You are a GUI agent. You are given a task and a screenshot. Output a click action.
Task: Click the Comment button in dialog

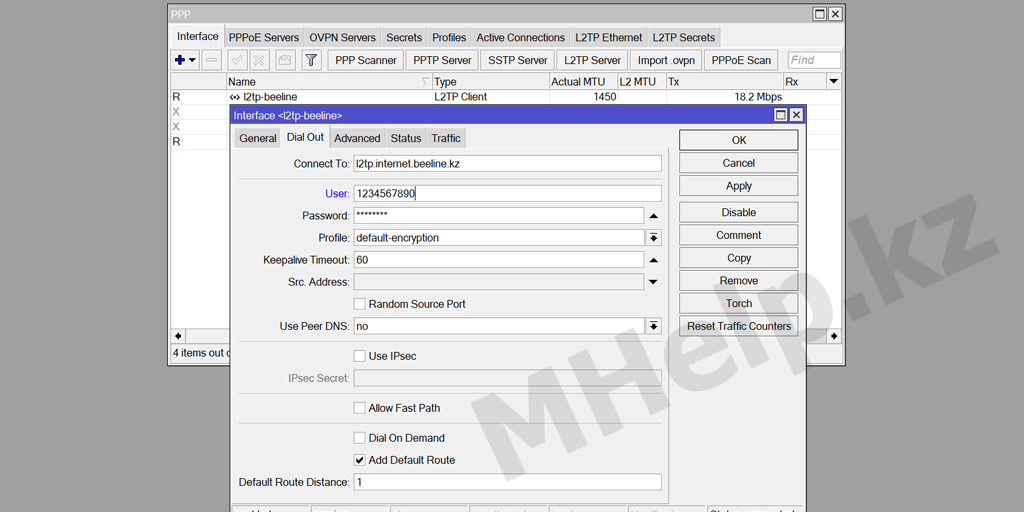pyautogui.click(x=739, y=235)
